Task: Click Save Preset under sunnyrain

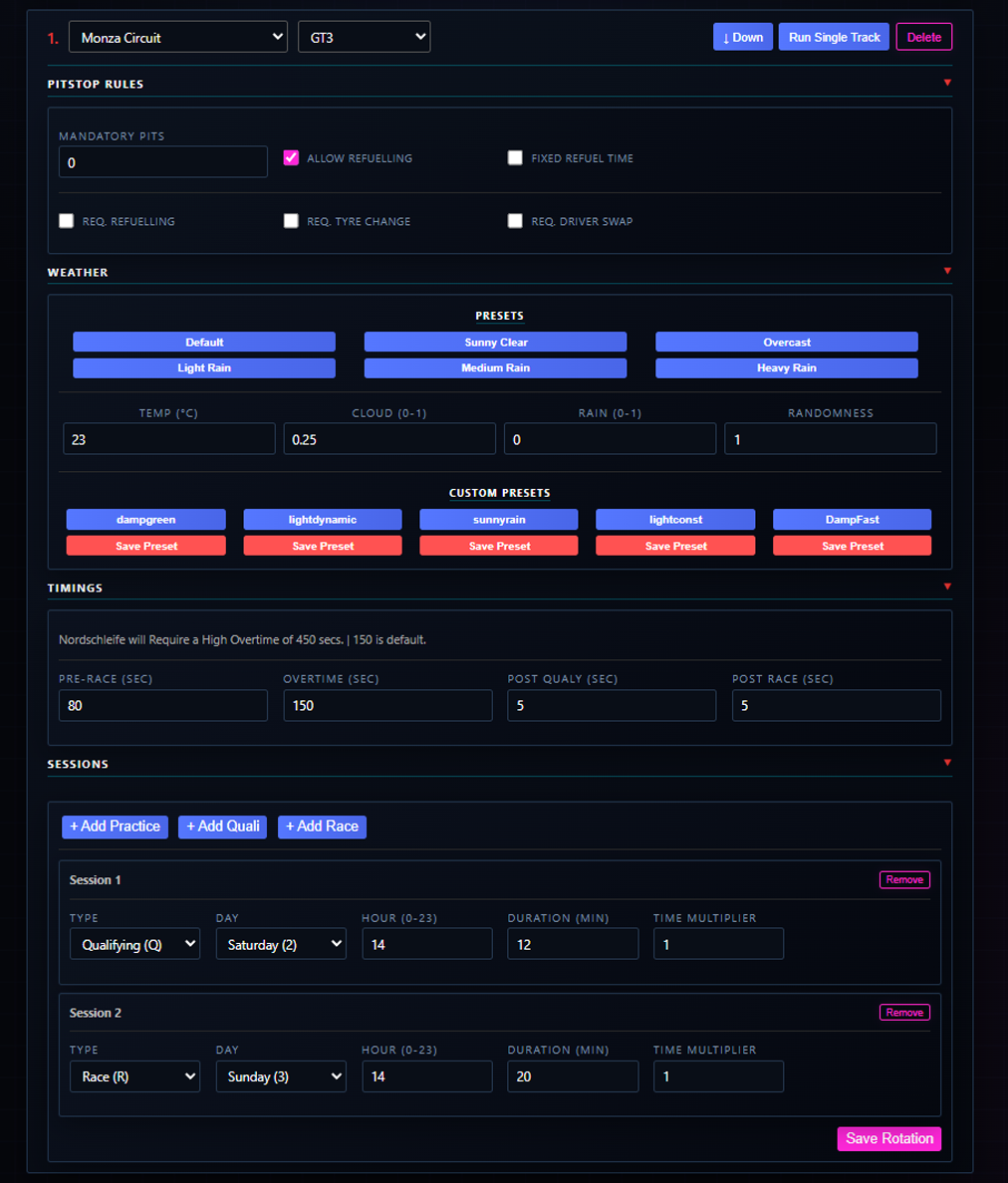Action: 499,547
